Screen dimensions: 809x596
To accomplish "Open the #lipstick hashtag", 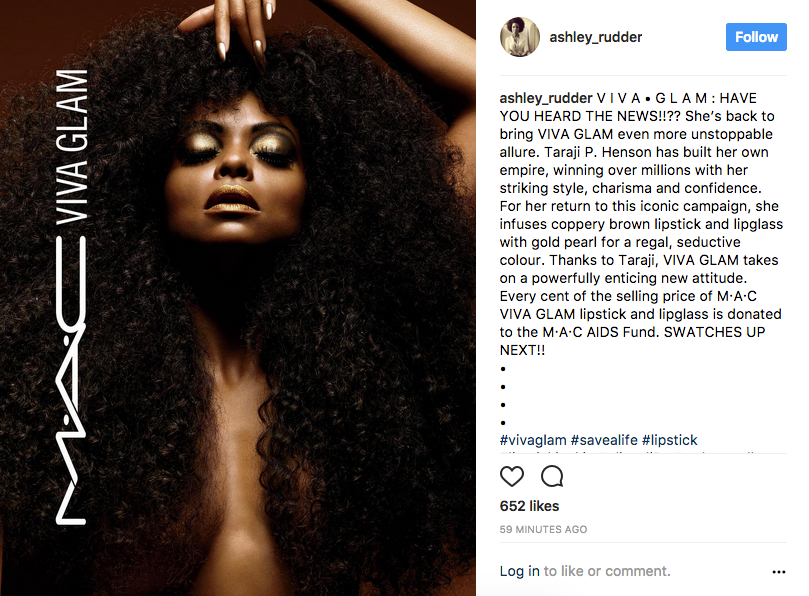I will point(669,440).
